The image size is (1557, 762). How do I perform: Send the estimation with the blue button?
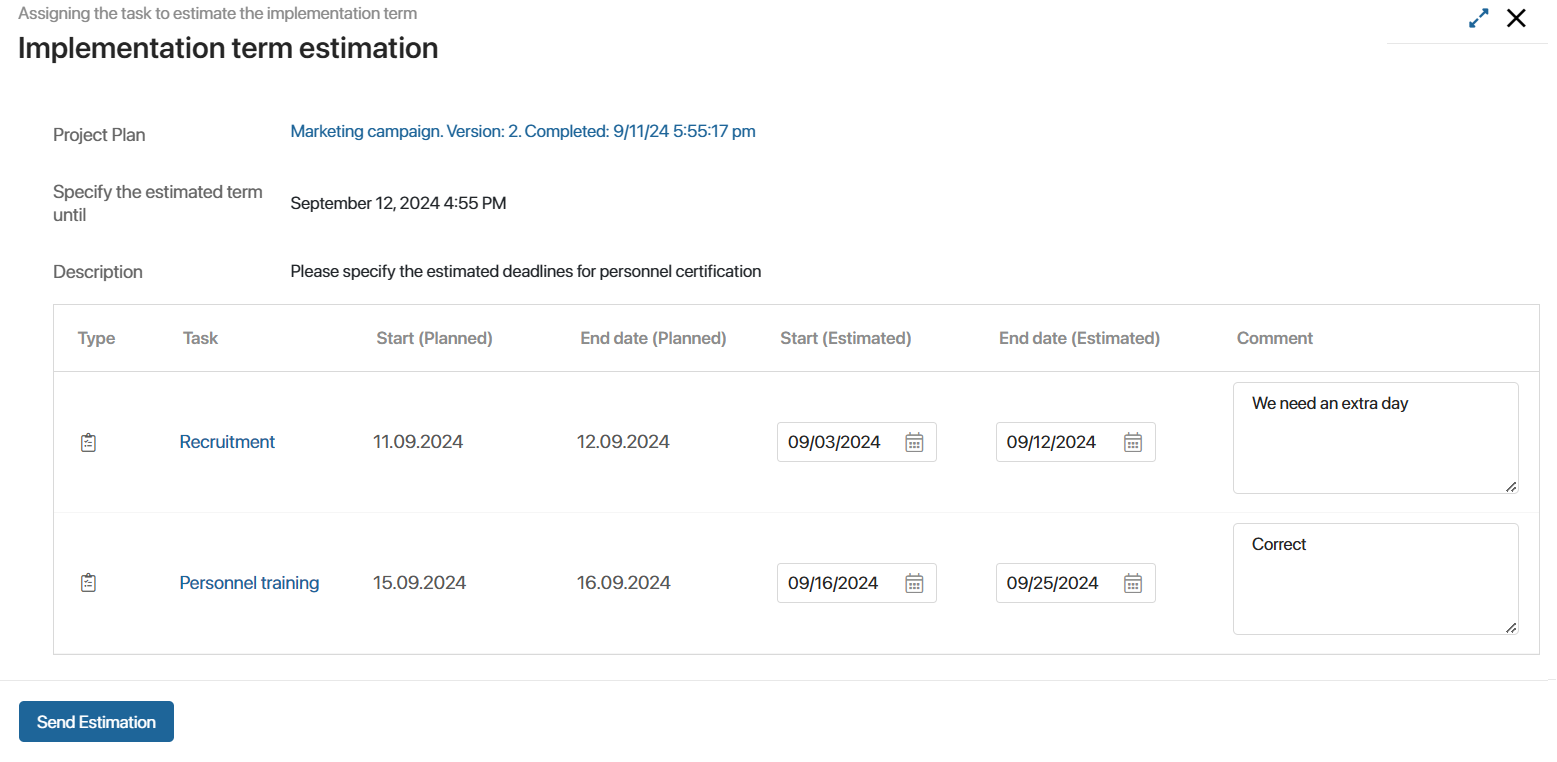pos(96,722)
